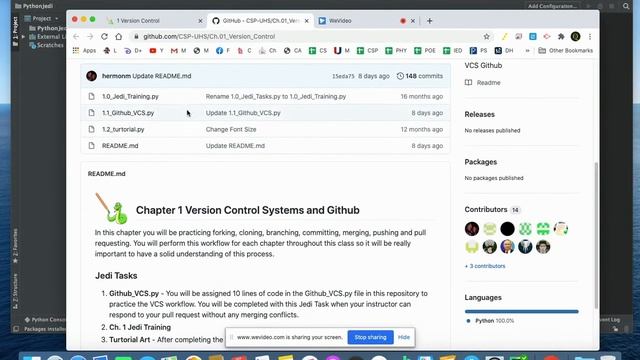Open the Change Font Size commit message
Image resolution: width=640 pixels, height=360 pixels.
tap(231, 129)
